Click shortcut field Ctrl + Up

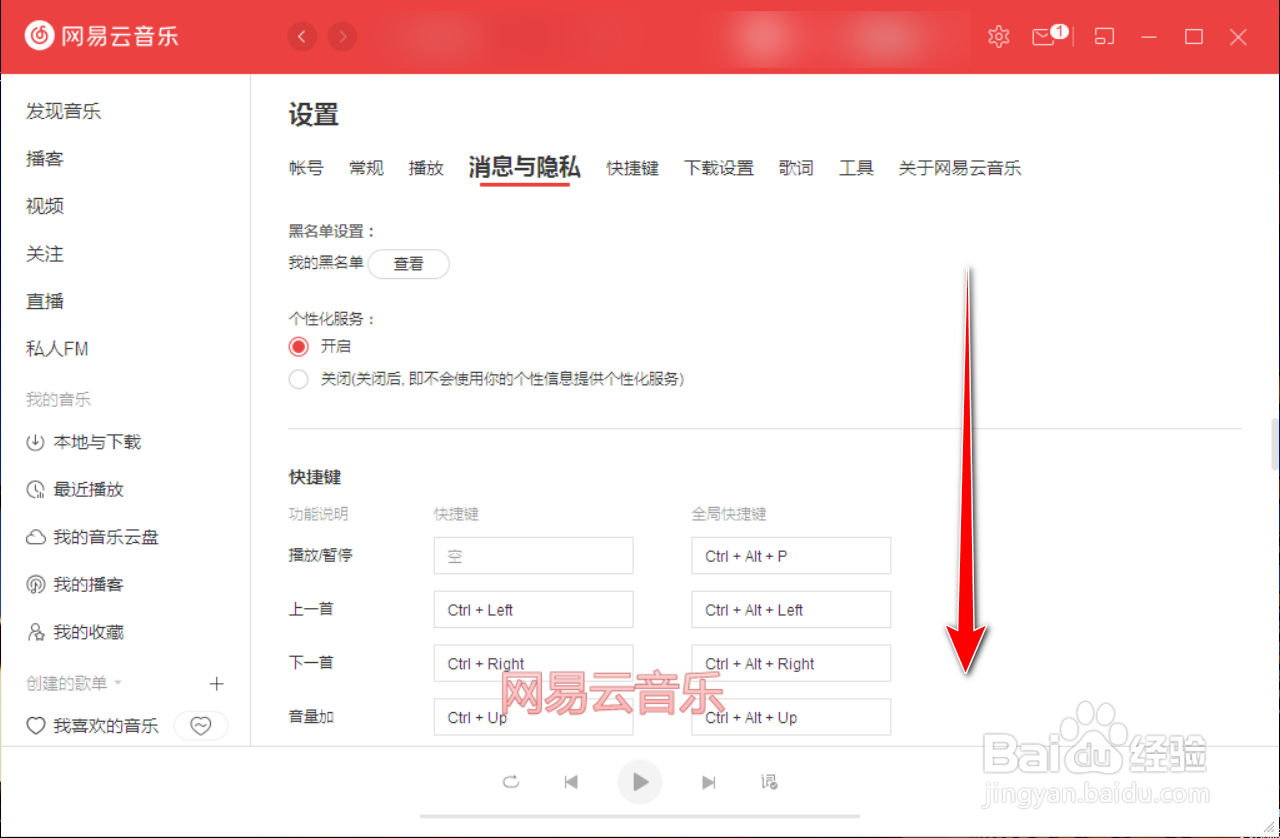pyautogui.click(x=533, y=718)
